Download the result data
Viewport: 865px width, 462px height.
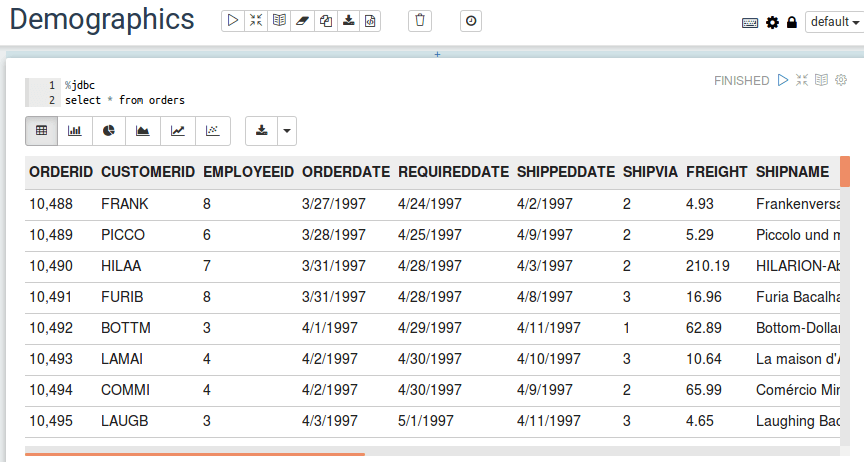tap(261, 130)
